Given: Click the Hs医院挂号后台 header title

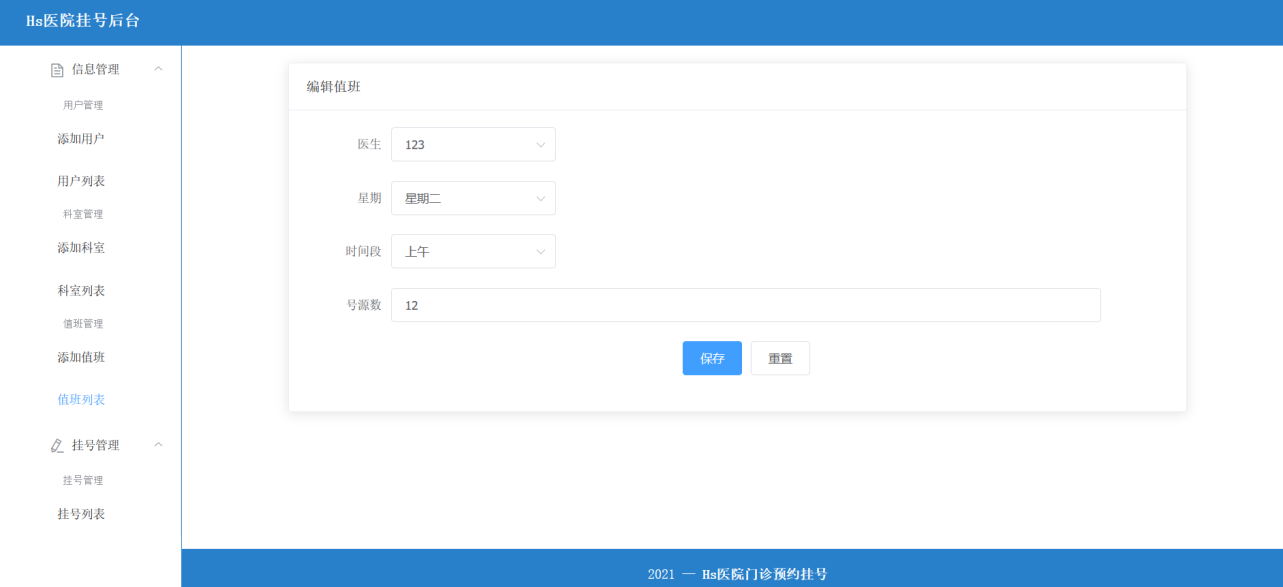Looking at the screenshot, I should [x=83, y=21].
